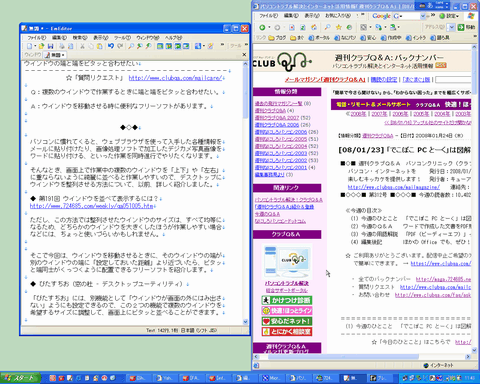Click the スタート Start button on taskbar
This screenshot has width=480, height=384.
pos(20,378)
